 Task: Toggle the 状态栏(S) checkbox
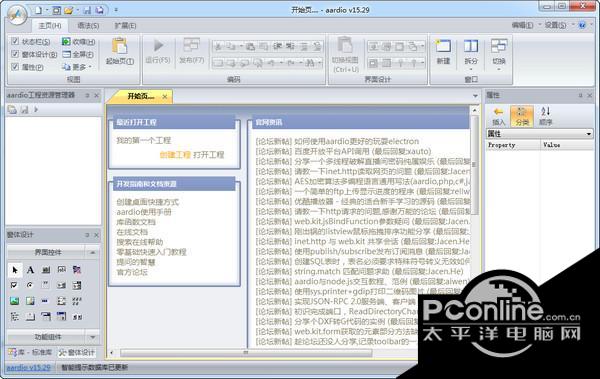tap(15, 41)
